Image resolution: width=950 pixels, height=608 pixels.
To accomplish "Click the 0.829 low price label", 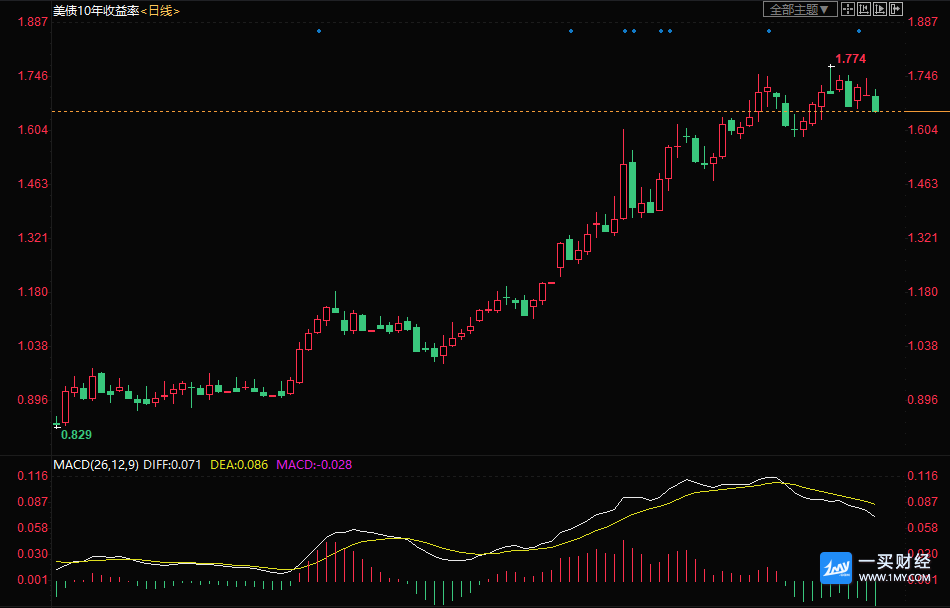I will (77, 435).
